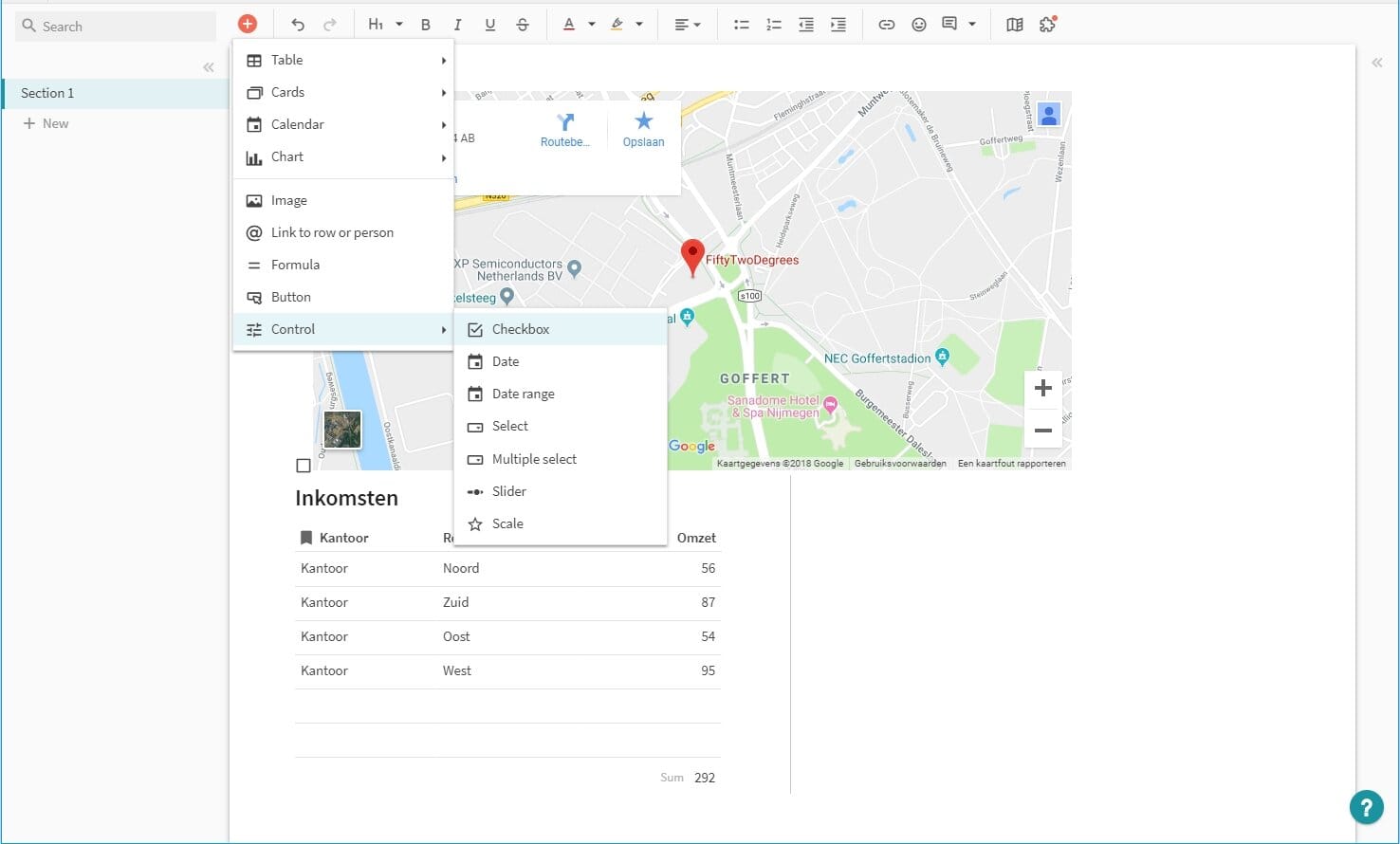
Task: Click the Opslaan button on the map
Action: (643, 128)
